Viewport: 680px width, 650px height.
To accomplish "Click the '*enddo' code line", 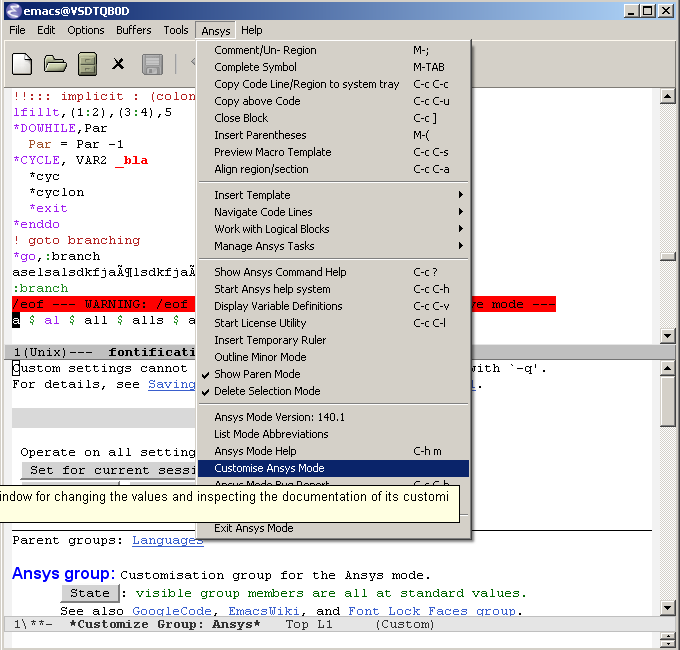I will [36, 224].
